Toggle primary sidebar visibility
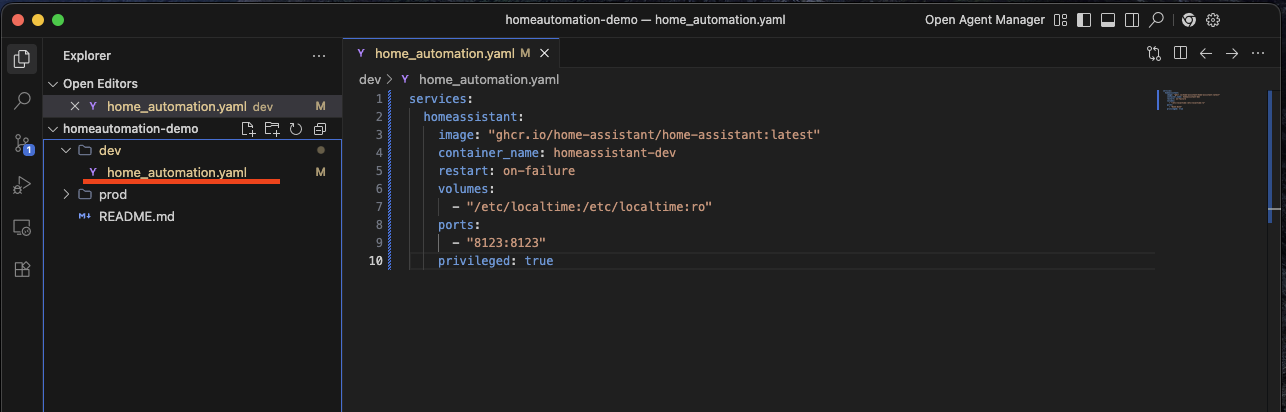The width and height of the screenshot is (1286, 412). [1084, 20]
